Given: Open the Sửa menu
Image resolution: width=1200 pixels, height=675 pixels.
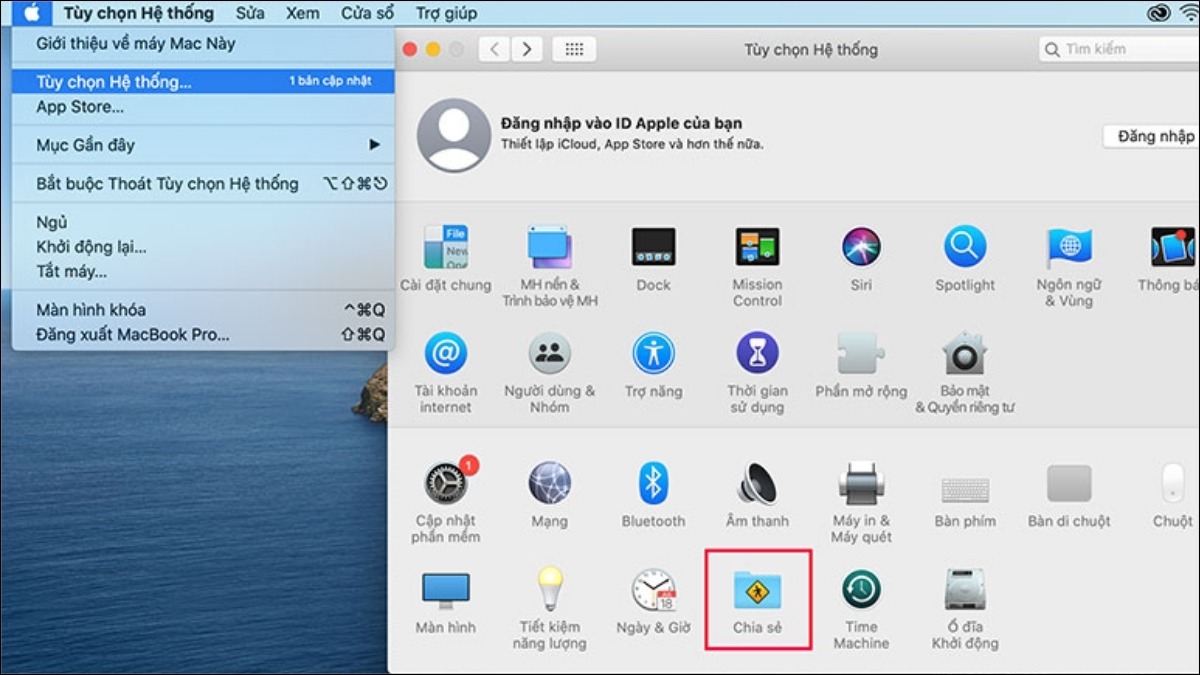Looking at the screenshot, I should coord(250,13).
